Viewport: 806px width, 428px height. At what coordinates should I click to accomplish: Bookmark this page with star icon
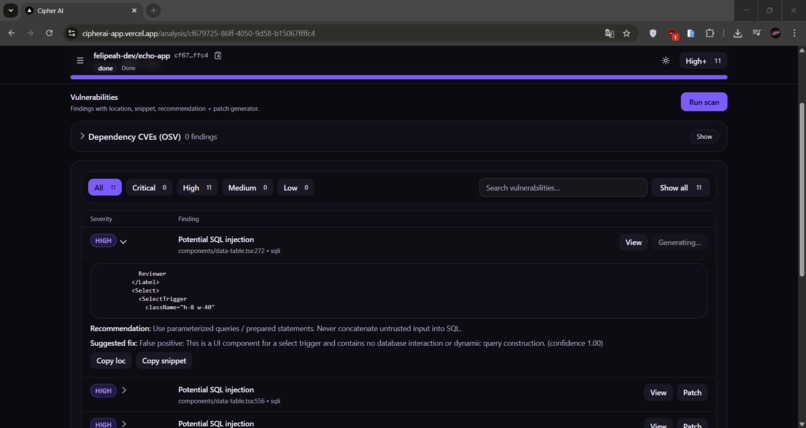coord(626,33)
